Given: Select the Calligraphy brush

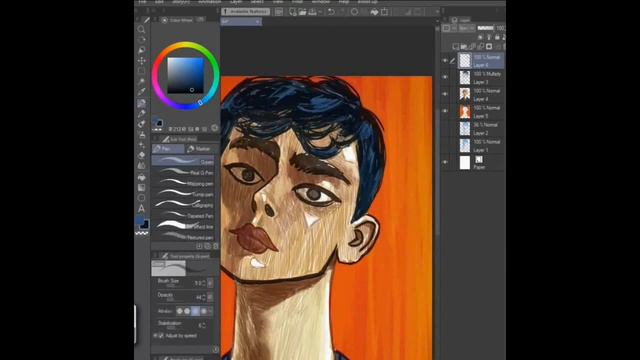Looking at the screenshot, I should 183,204.
